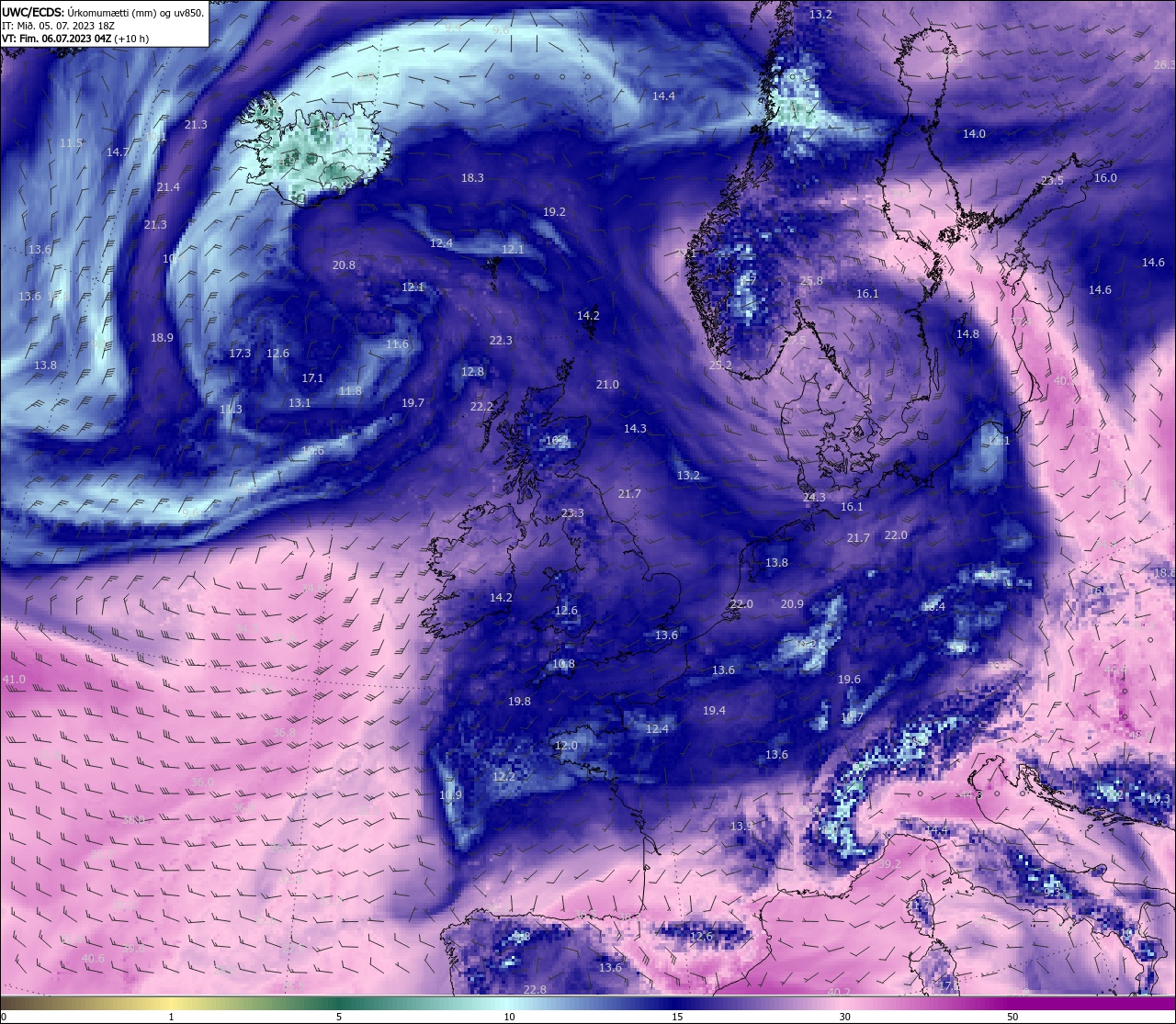Click the 25.8 value label
Viewport: 1176px width, 1024px height.
click(811, 281)
